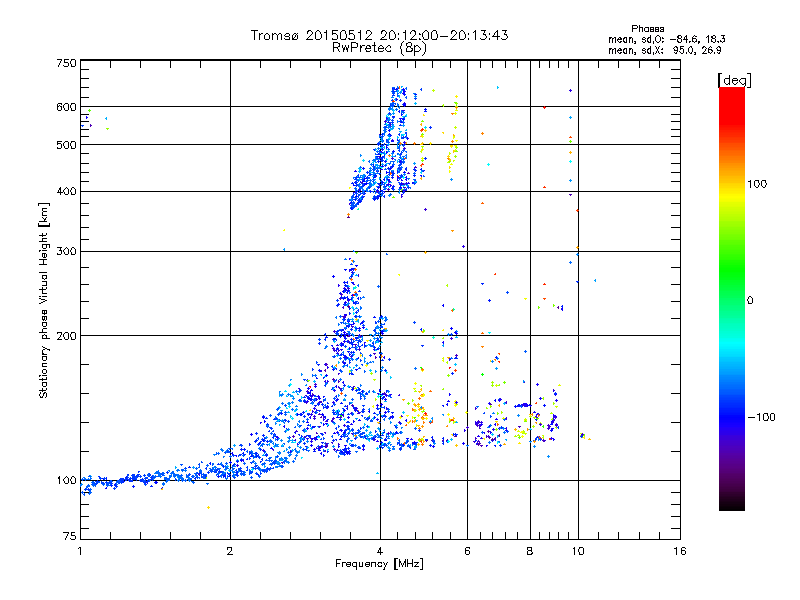Click the y-axis tick label "500"
The width and height of the screenshot is (800, 600).
coord(66,145)
